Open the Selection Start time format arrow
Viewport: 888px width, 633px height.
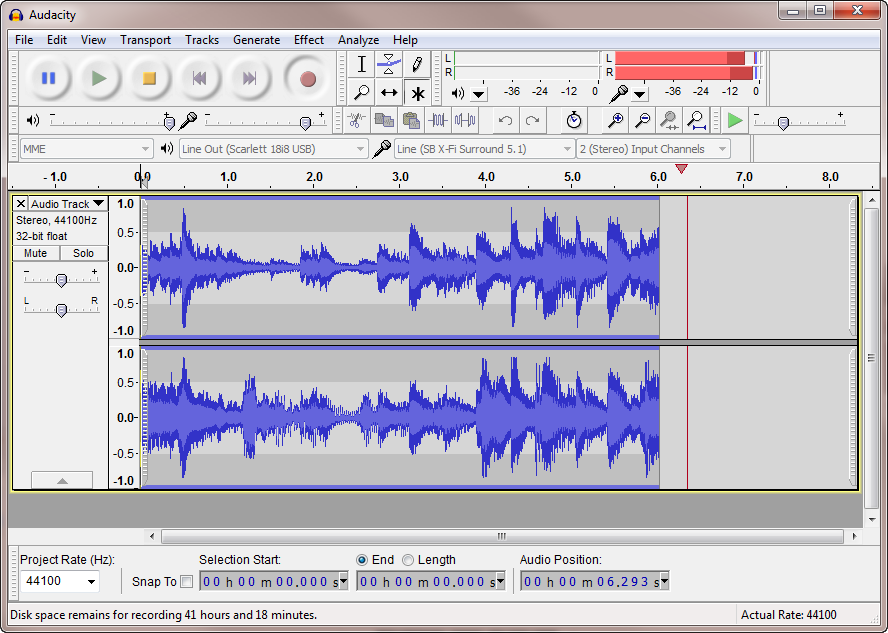(343, 581)
